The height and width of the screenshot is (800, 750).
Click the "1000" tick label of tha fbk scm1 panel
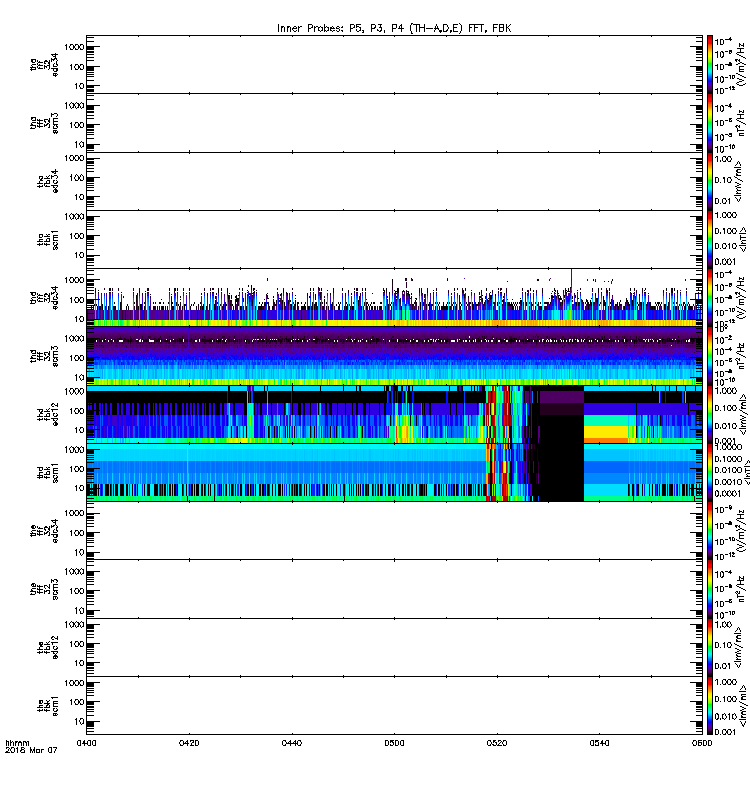(74, 216)
